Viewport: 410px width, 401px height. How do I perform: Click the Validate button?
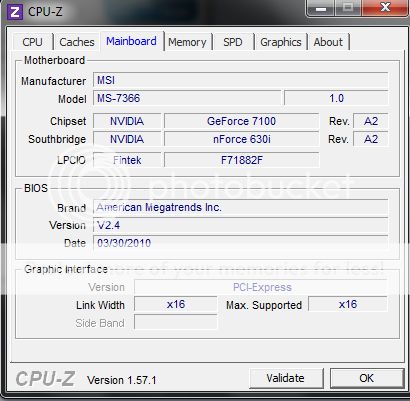(x=286, y=378)
